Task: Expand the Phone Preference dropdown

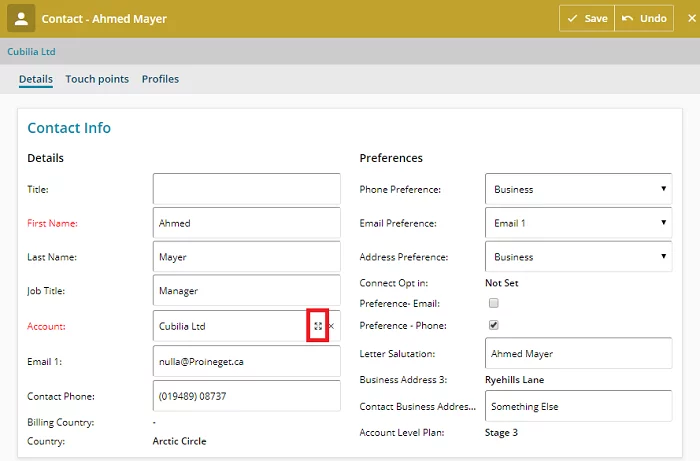Action: (x=577, y=189)
